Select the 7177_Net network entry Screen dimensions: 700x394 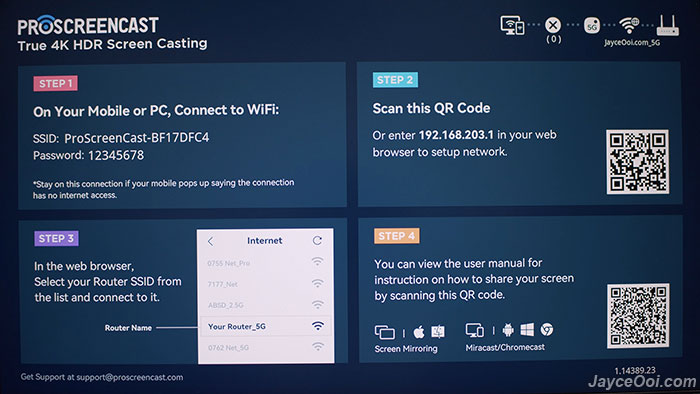[x=266, y=284]
